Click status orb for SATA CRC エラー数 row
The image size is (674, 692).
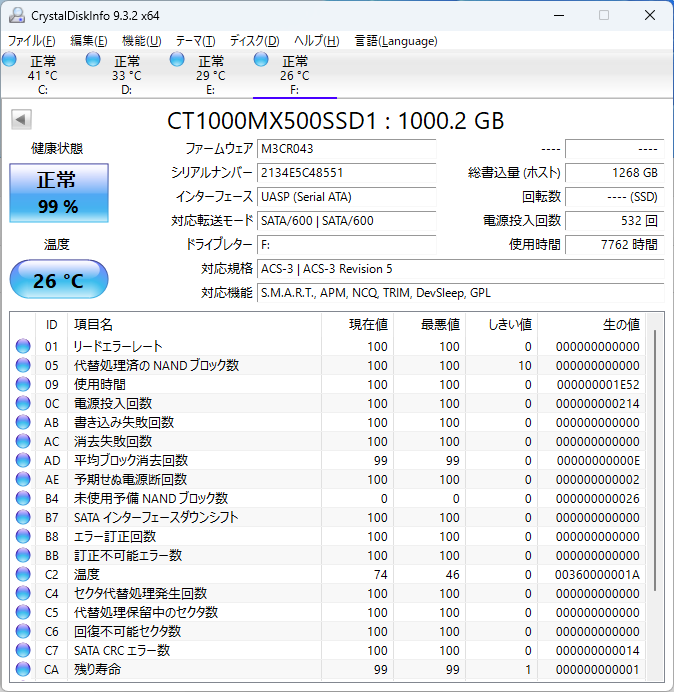coord(23,650)
